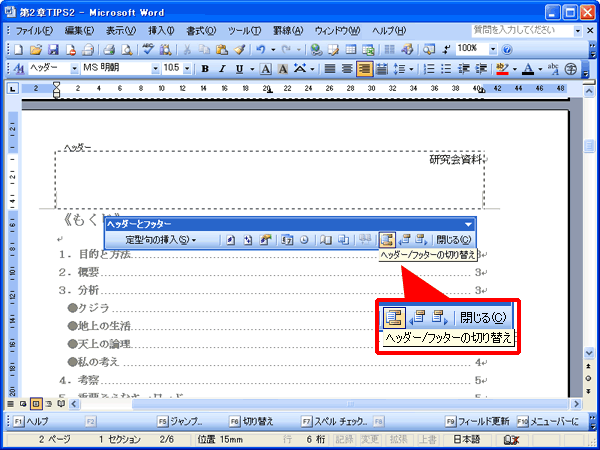Click the F9 フィールド更新 function key button

click(477, 421)
